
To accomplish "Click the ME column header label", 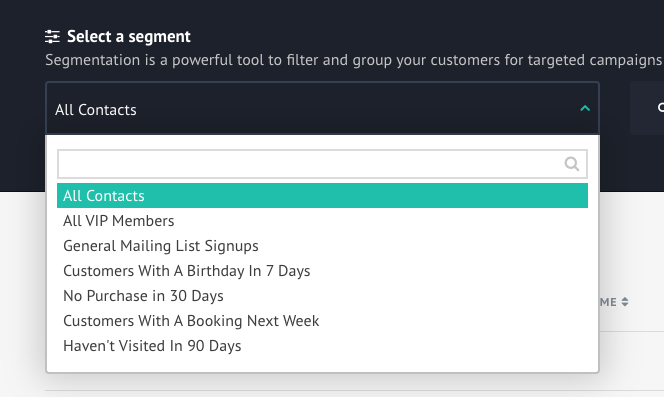I will tap(608, 302).
